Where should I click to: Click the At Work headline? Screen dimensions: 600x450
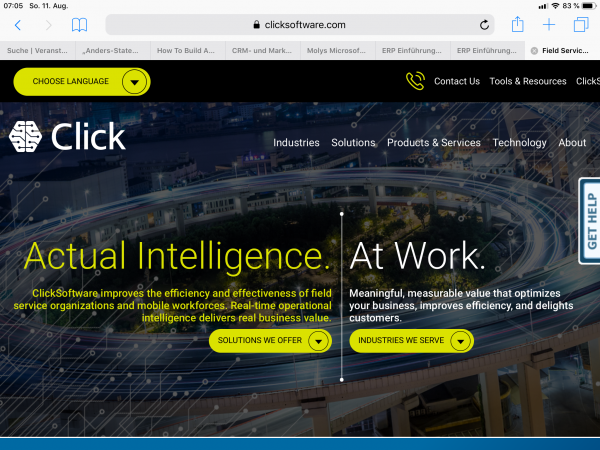point(417,256)
